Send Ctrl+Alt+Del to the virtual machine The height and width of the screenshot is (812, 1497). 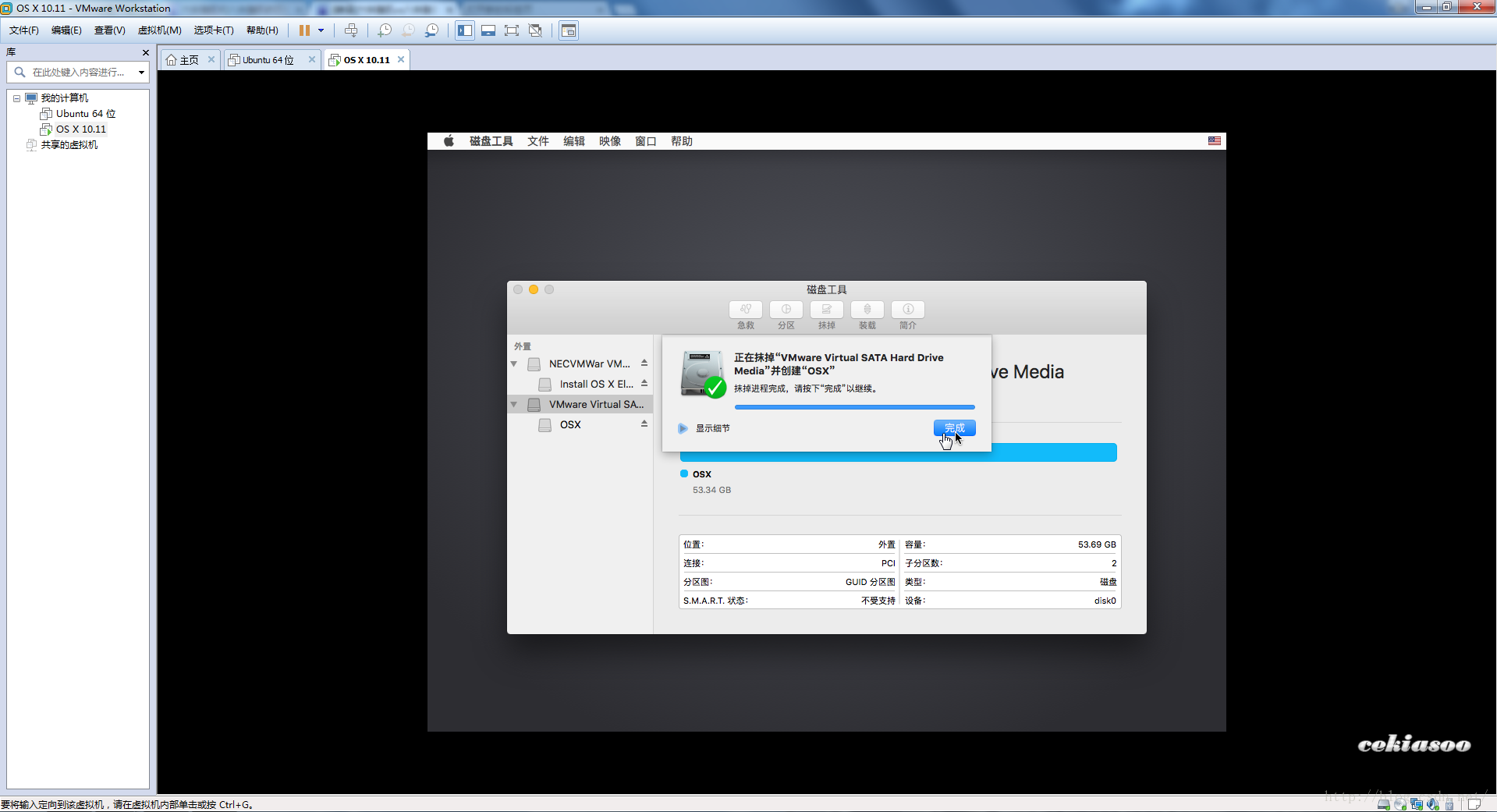tap(351, 30)
